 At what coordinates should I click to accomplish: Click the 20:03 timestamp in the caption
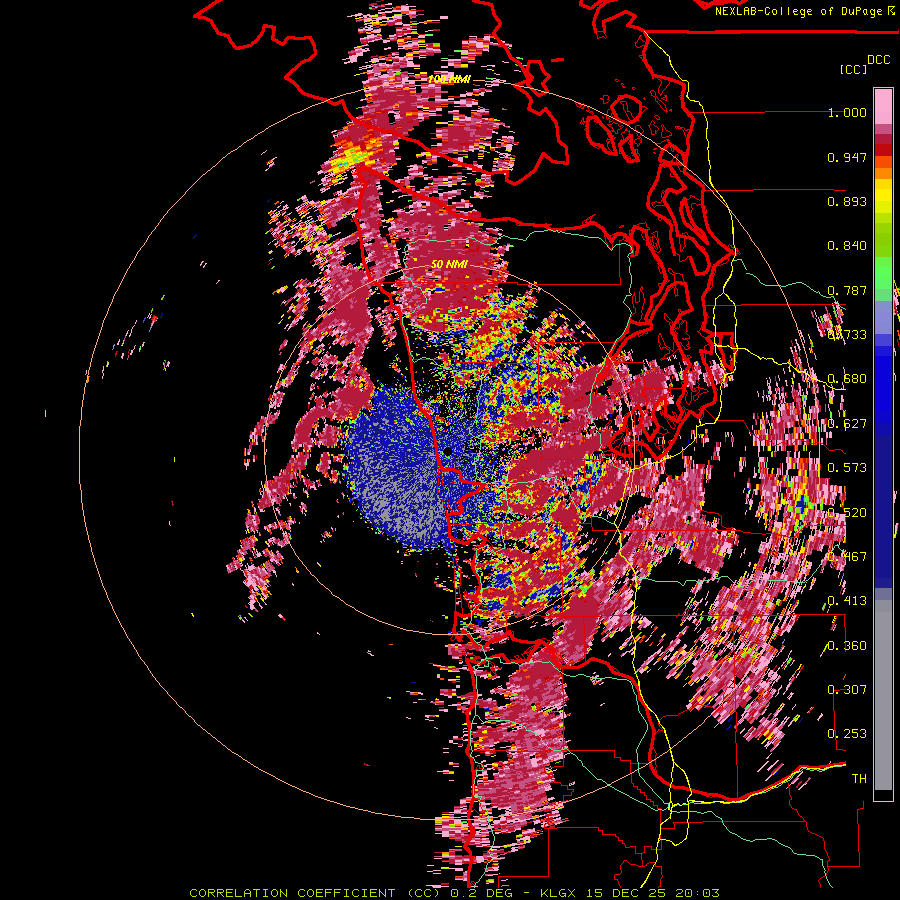coord(698,893)
